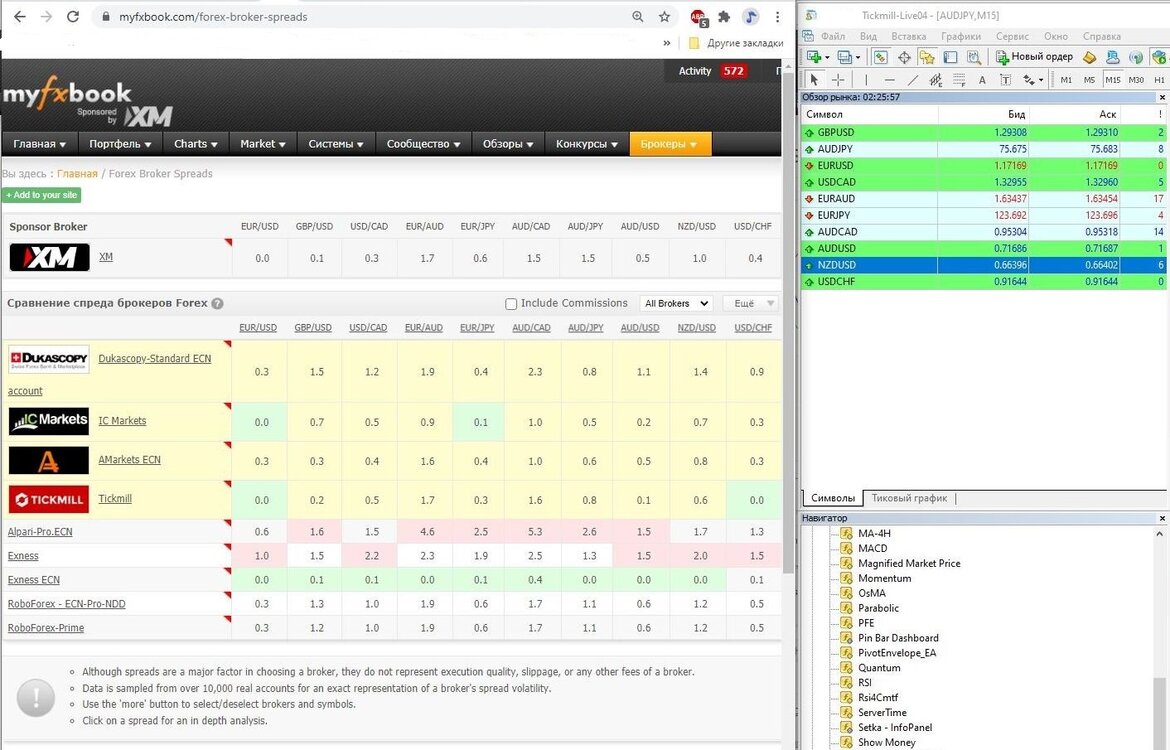Open the Charts menu on myfxbook
Screen dimensions: 1170x750
pos(195,144)
